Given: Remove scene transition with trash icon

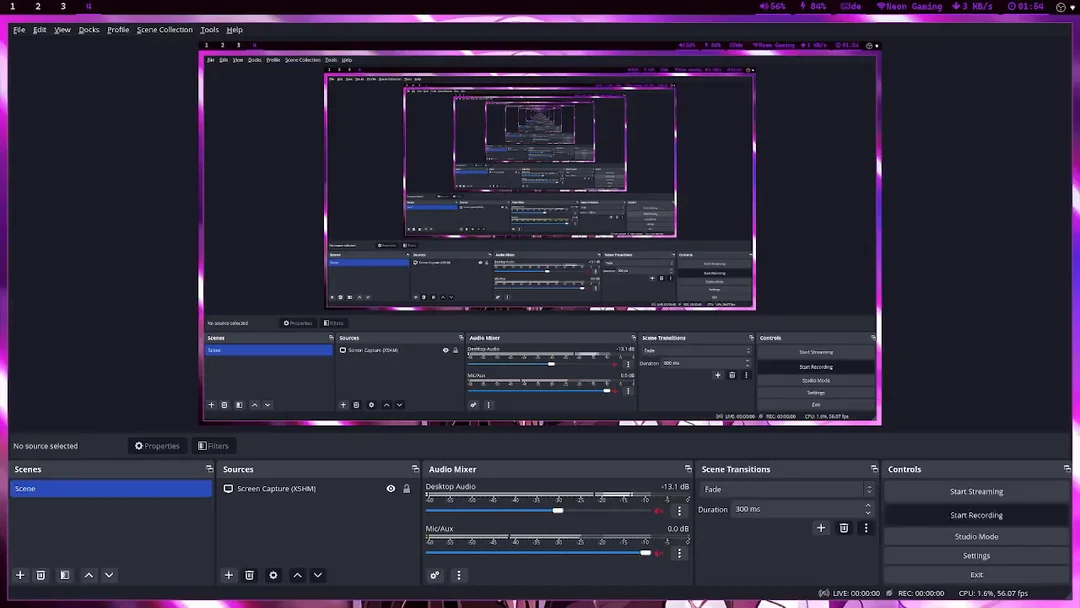Looking at the screenshot, I should 844,528.
